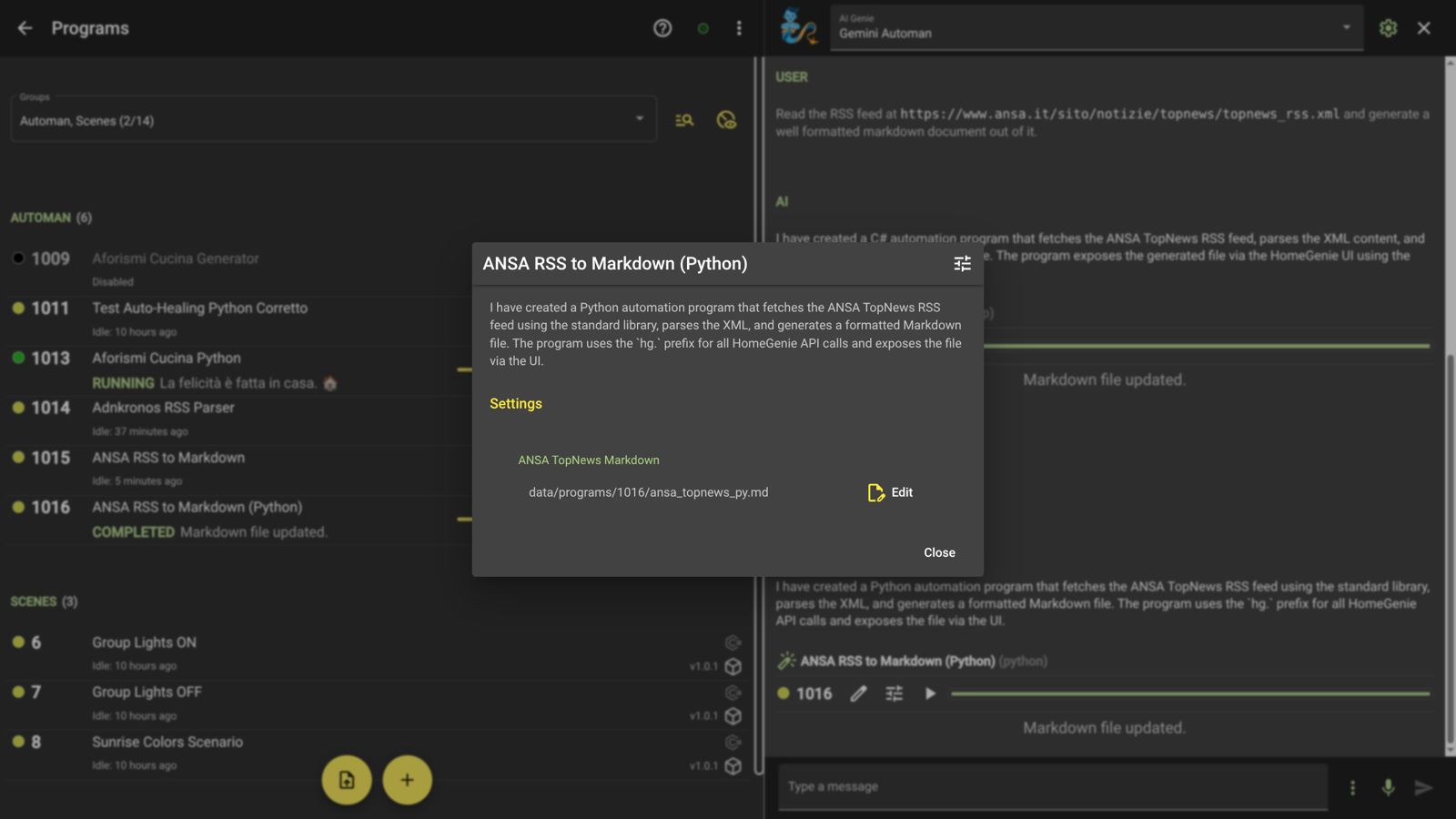1456x819 pixels.
Task: Click the pencil edit icon for program 1016
Action: coord(858,693)
